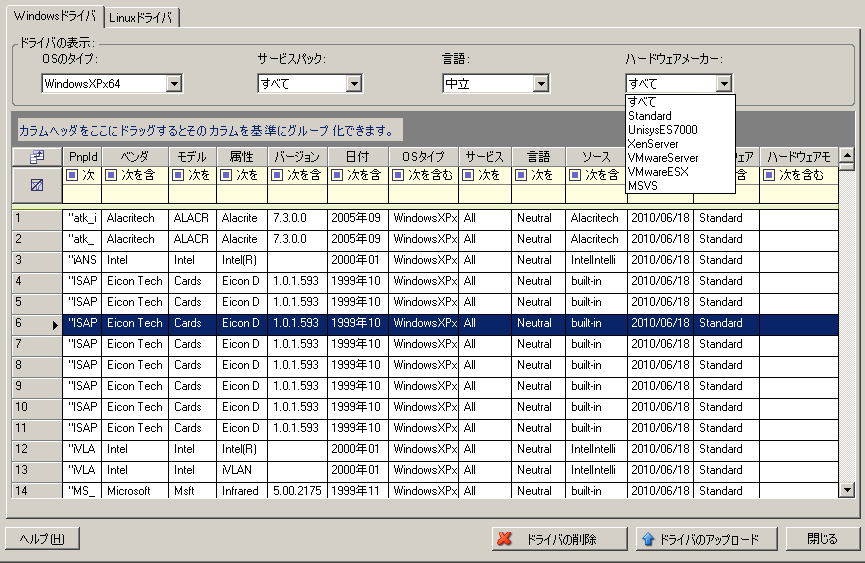The image size is (865, 563).
Task: Choose XenServer in the hardware maker list
Action: coord(680,144)
